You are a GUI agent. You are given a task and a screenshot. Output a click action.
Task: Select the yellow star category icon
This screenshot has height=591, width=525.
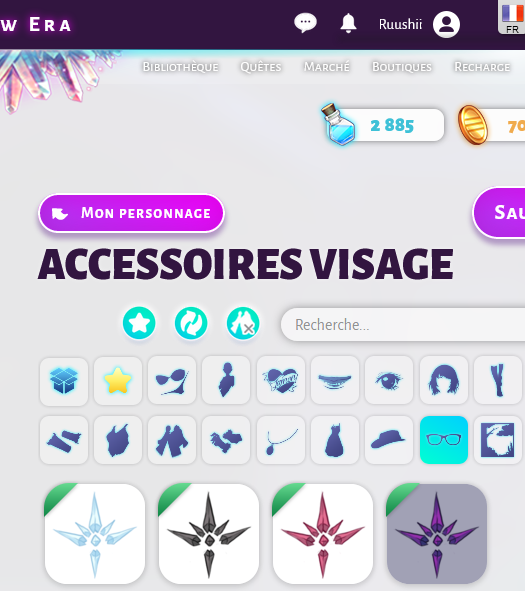click(x=118, y=381)
